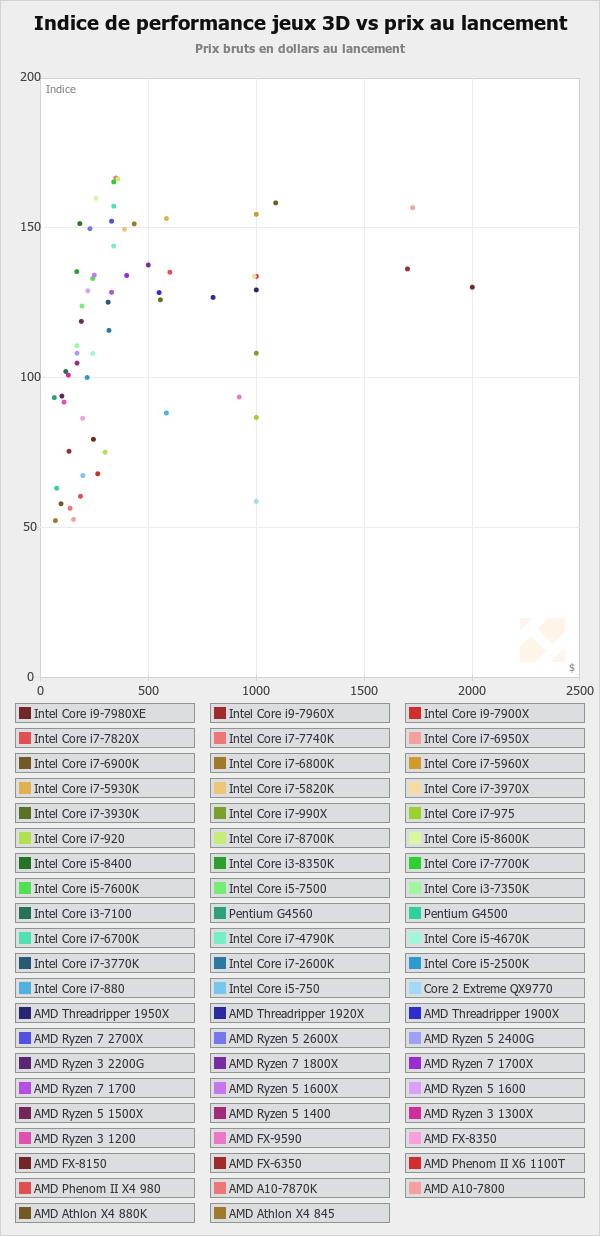Toggle AMD Threadripper 1900X in the legend
The height and width of the screenshot is (1236, 600).
[x=495, y=1013]
